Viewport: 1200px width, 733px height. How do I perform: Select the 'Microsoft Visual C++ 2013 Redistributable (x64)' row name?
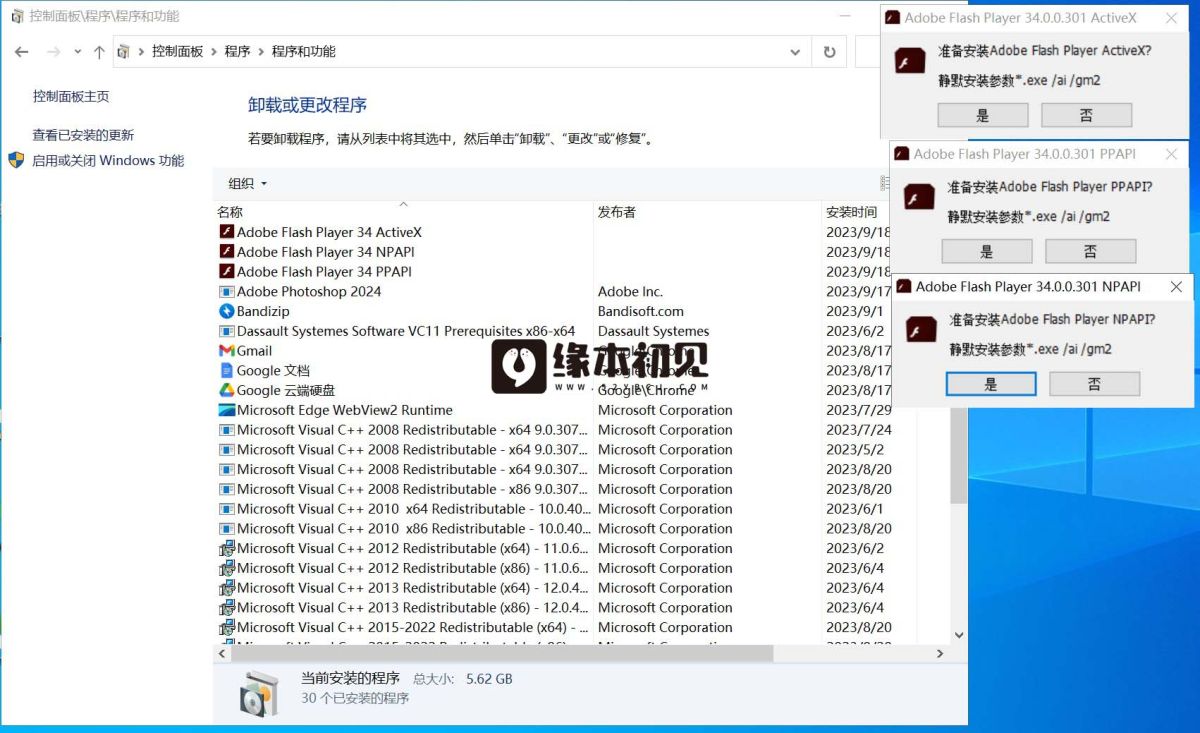tap(413, 588)
